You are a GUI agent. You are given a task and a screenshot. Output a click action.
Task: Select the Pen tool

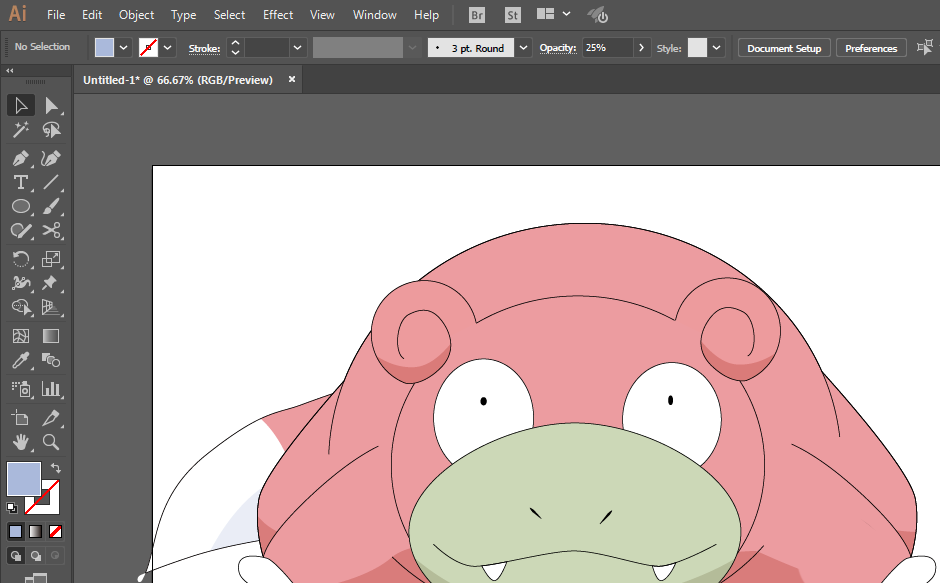pos(20,158)
